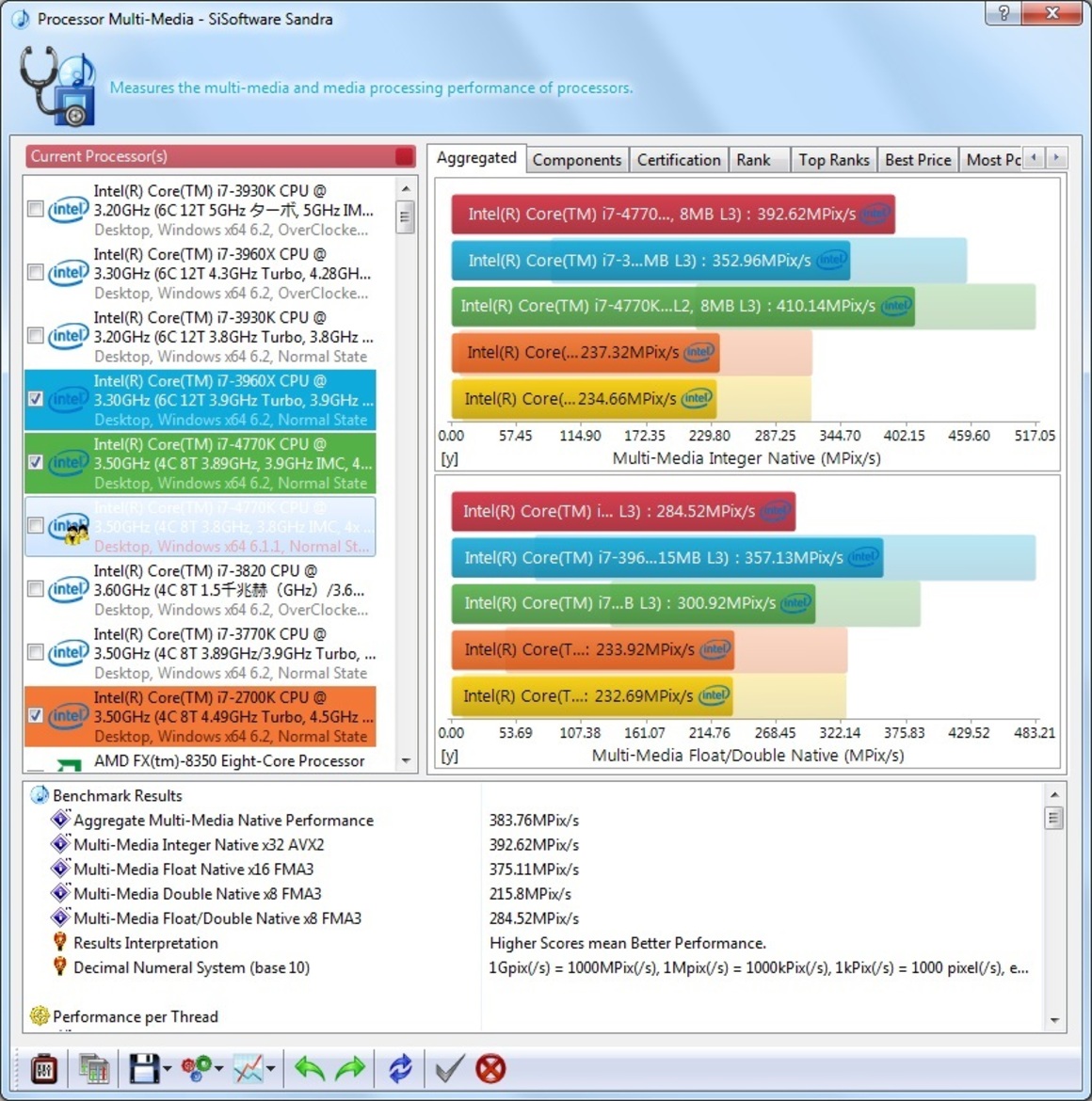This screenshot has height=1101, width=1092.
Task: Click the colored gears options icon
Action: 196,1069
